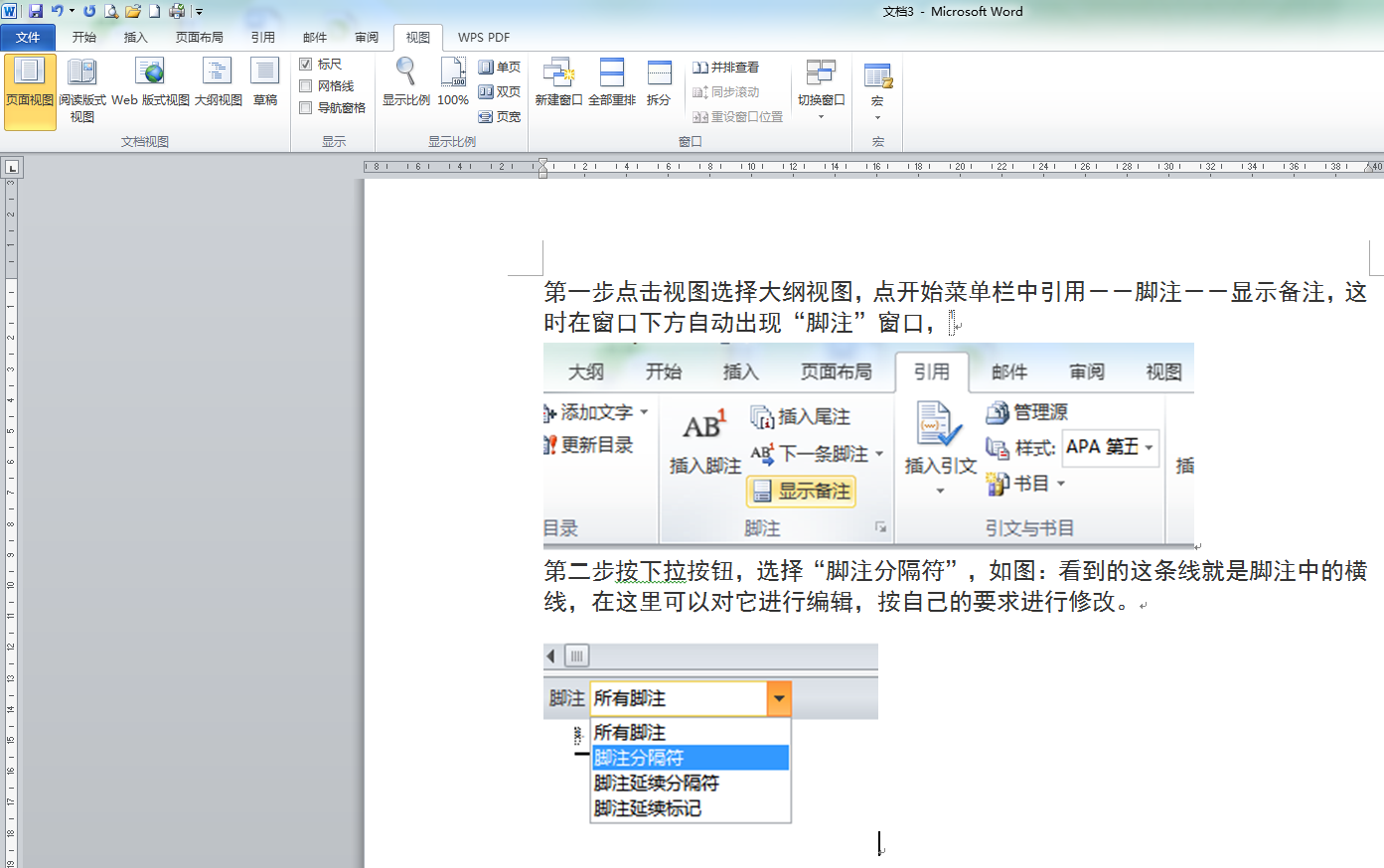Switch to 阅读版式视图 reading view
The height and width of the screenshot is (868, 1384).
[82, 92]
